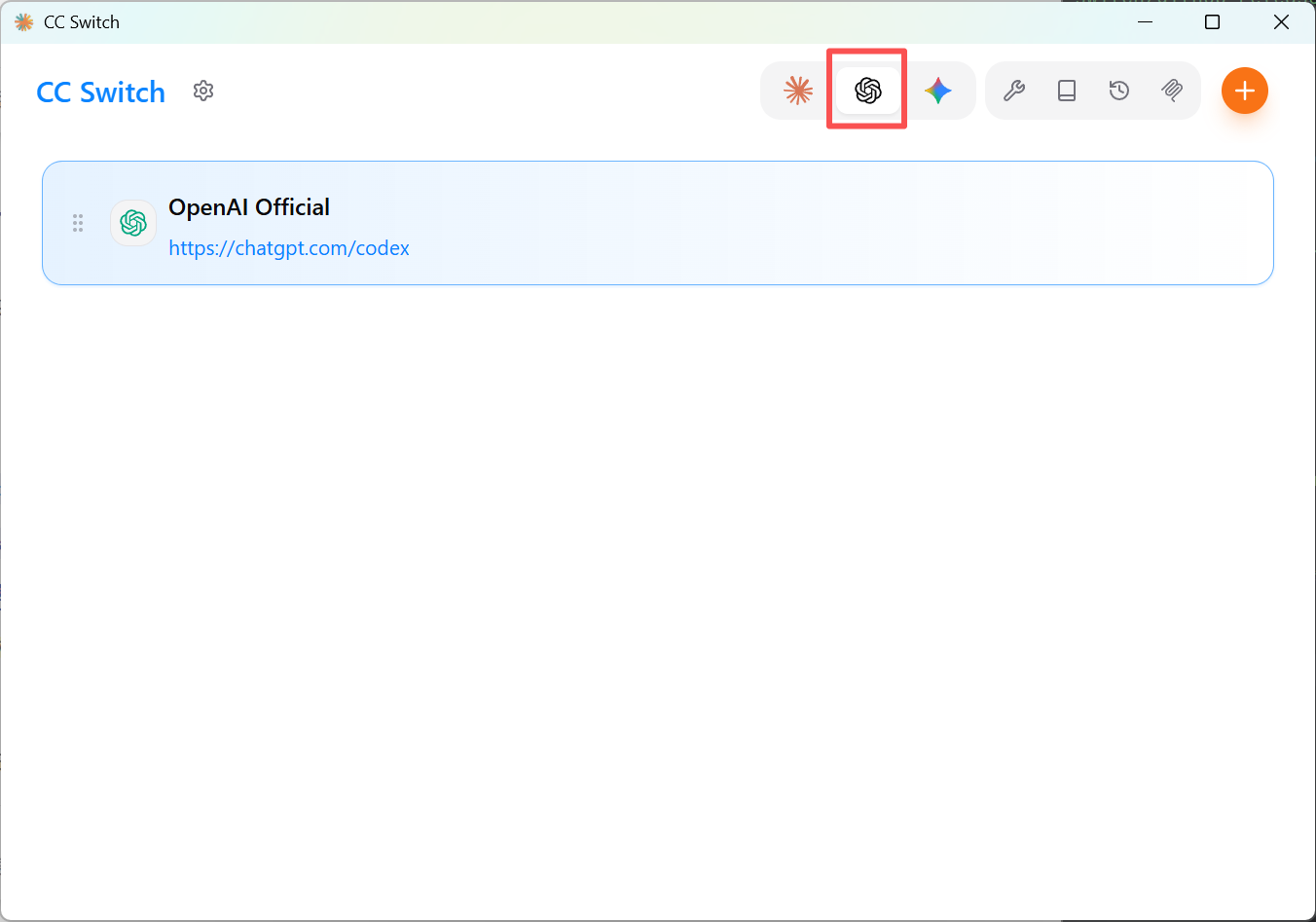Click the blue CC Switch heading
The width and height of the screenshot is (1316, 922).
click(101, 92)
